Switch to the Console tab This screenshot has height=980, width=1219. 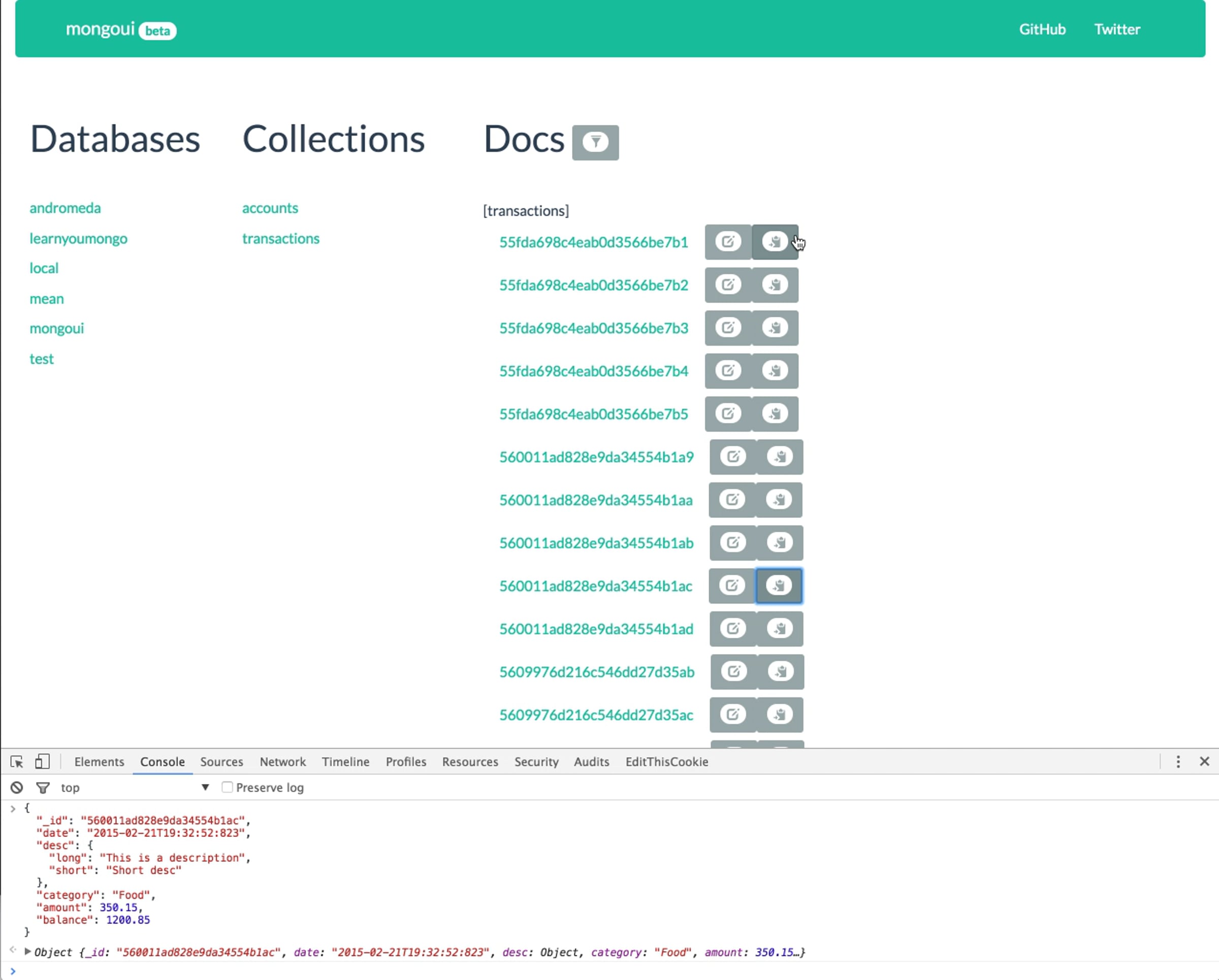tap(162, 762)
